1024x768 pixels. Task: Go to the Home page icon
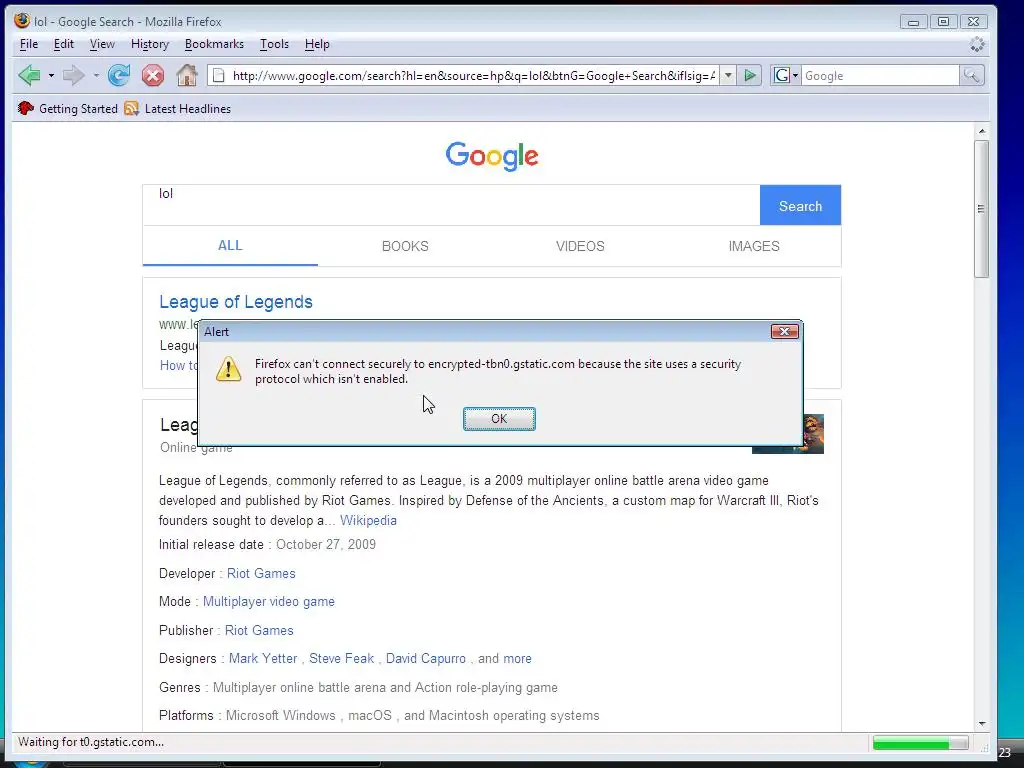point(187,75)
